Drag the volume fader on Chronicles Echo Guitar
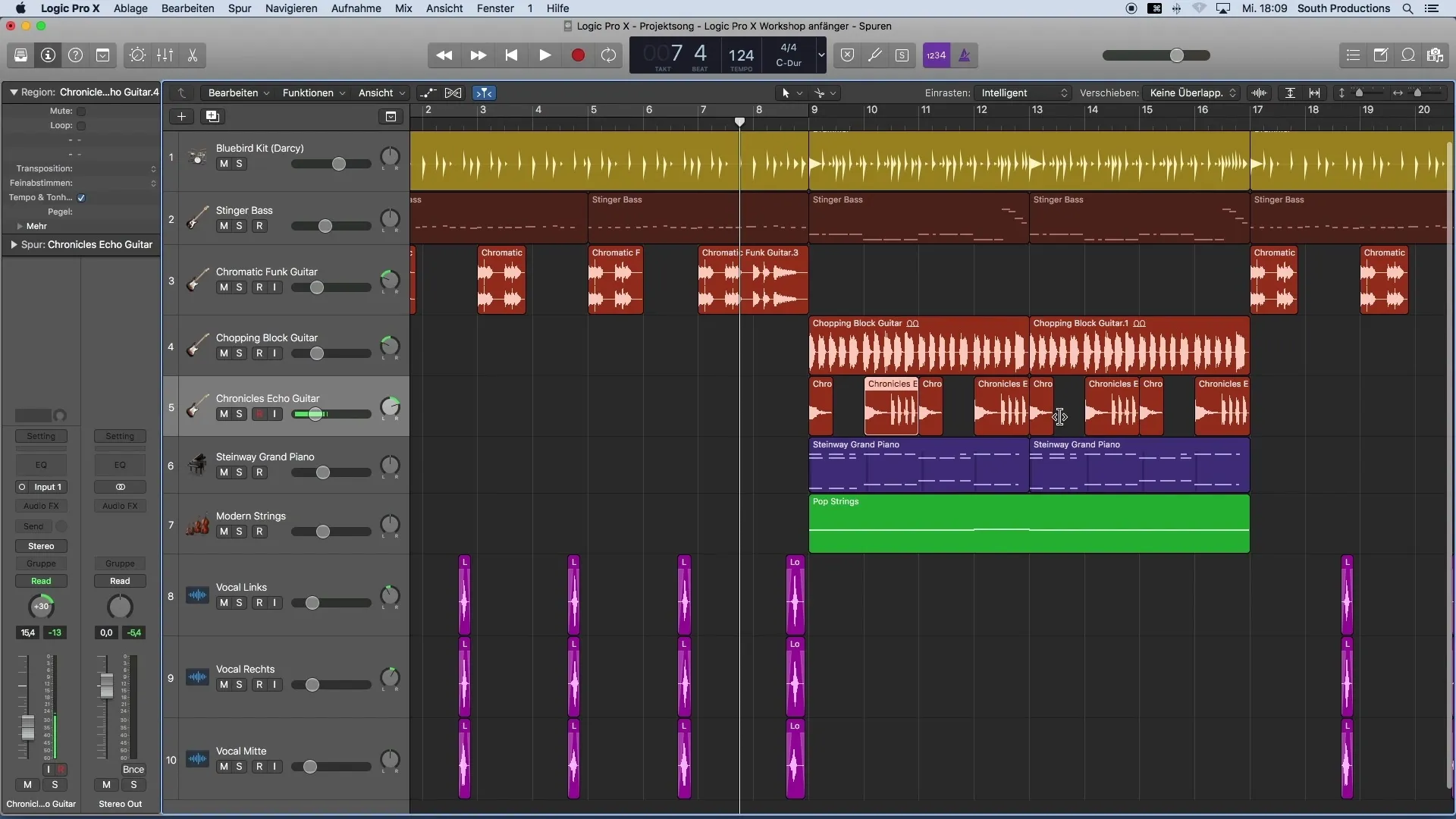The height and width of the screenshot is (819, 1456). coord(315,413)
